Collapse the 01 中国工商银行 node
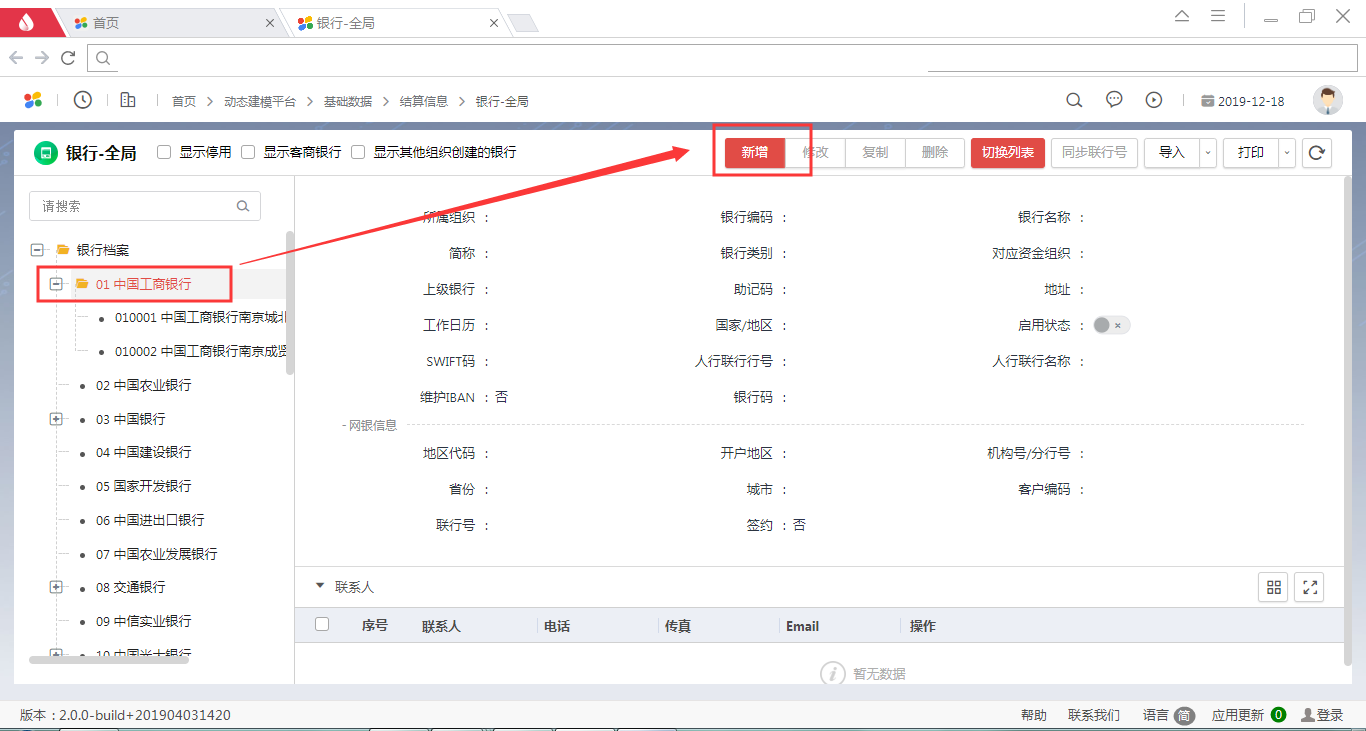This screenshot has height=731, width=1366. [x=56, y=284]
